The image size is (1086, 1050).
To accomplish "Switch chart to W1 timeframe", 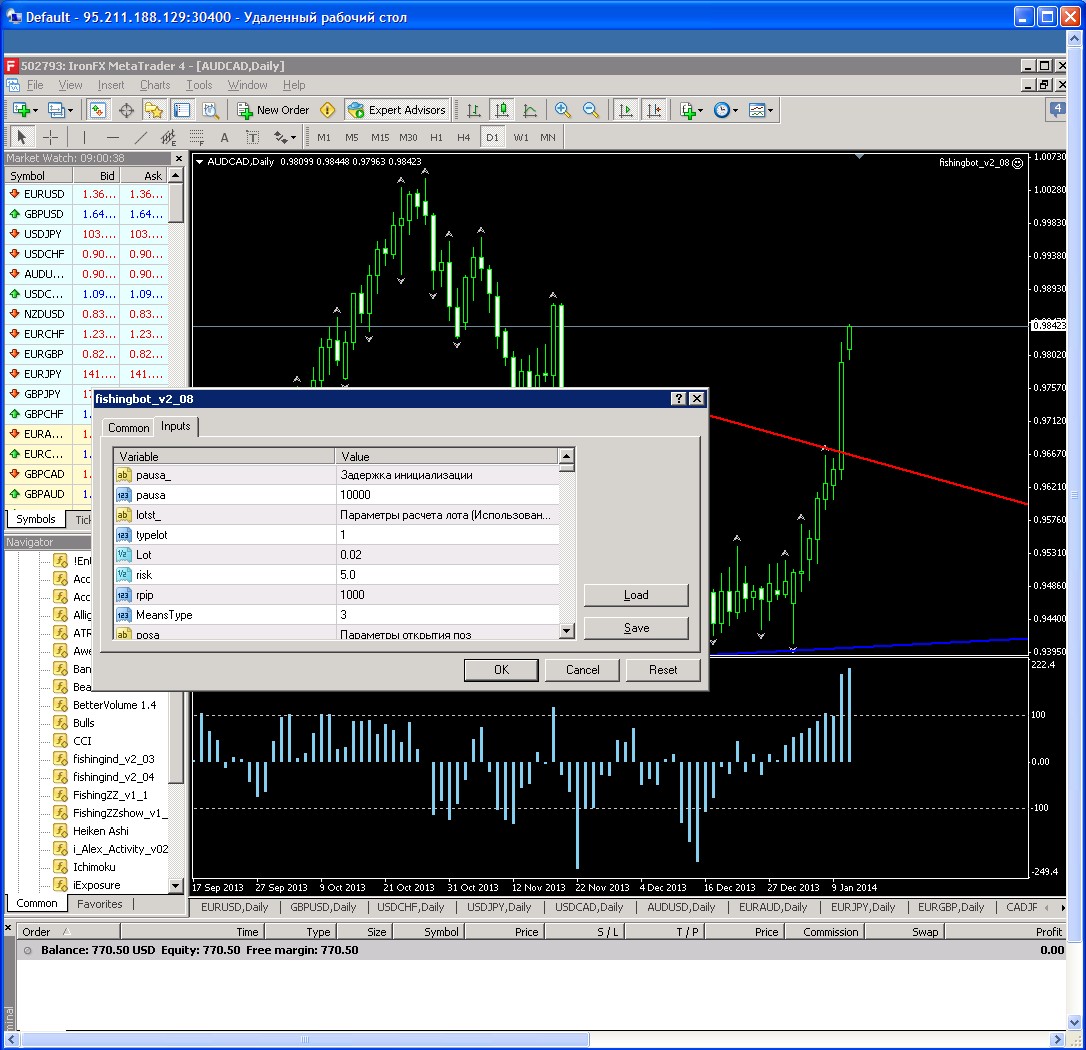I will coord(521,137).
